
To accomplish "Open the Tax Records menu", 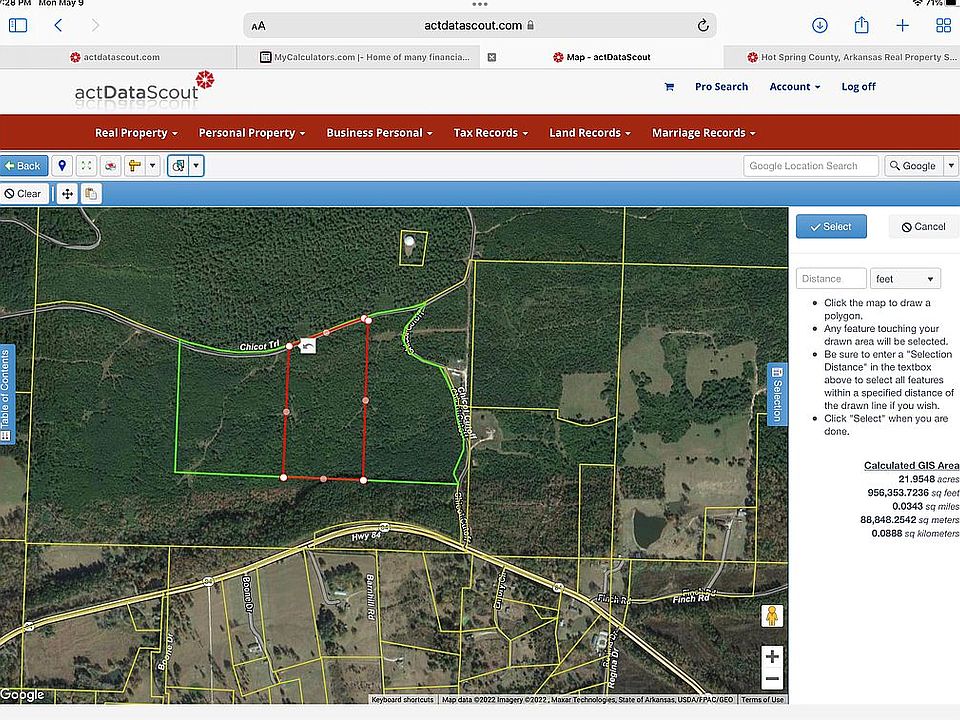I will coord(490,133).
